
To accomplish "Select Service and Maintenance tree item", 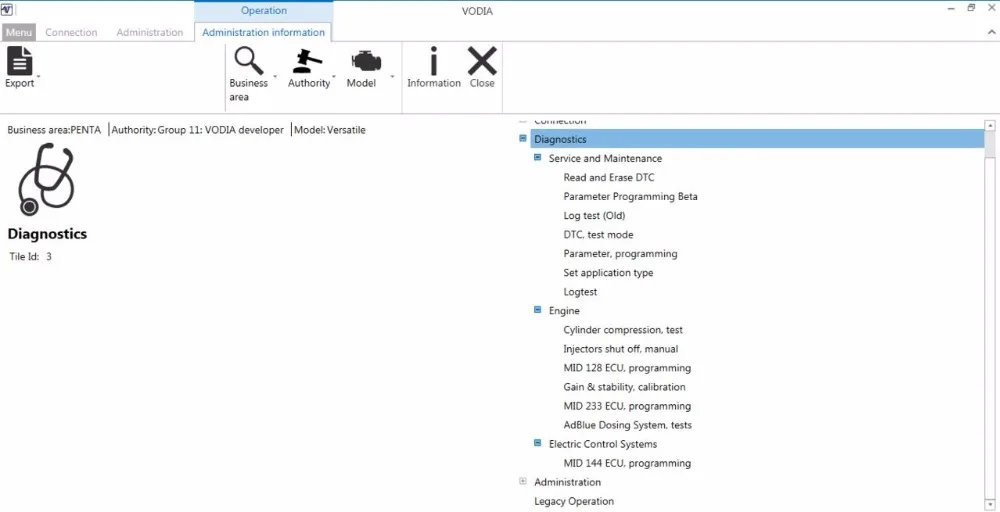I will [605, 158].
